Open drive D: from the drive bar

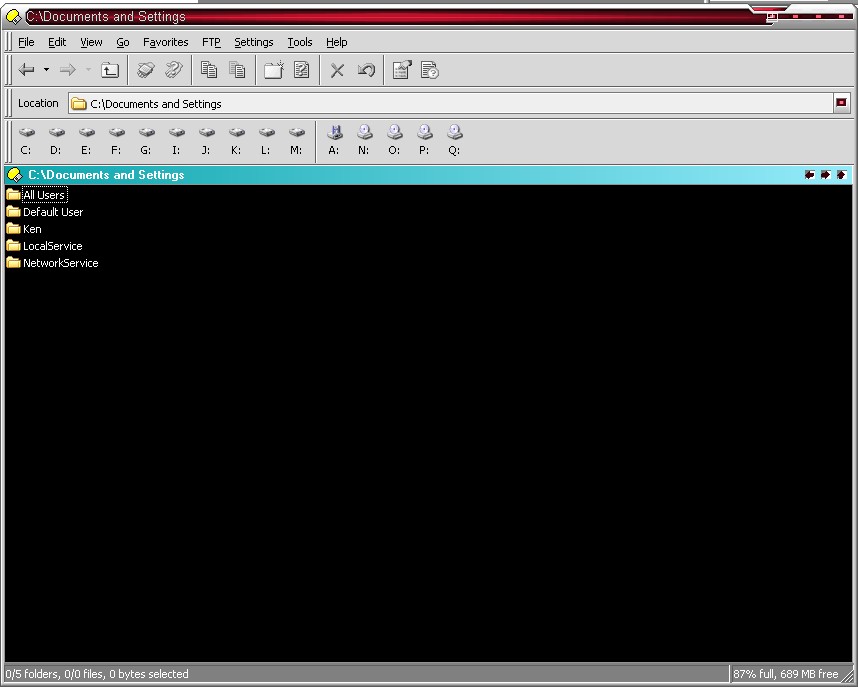pos(56,141)
